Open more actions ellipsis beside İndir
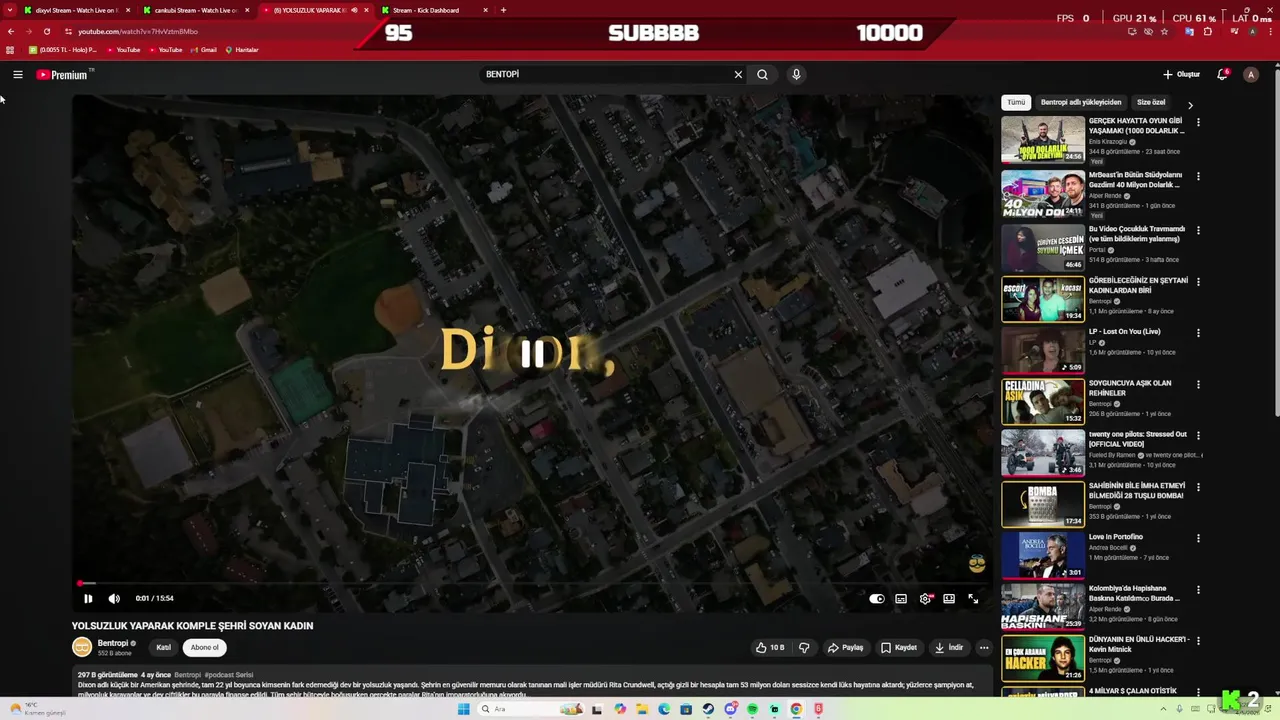Screen dimensions: 1280x720 pyautogui.click(x=984, y=647)
